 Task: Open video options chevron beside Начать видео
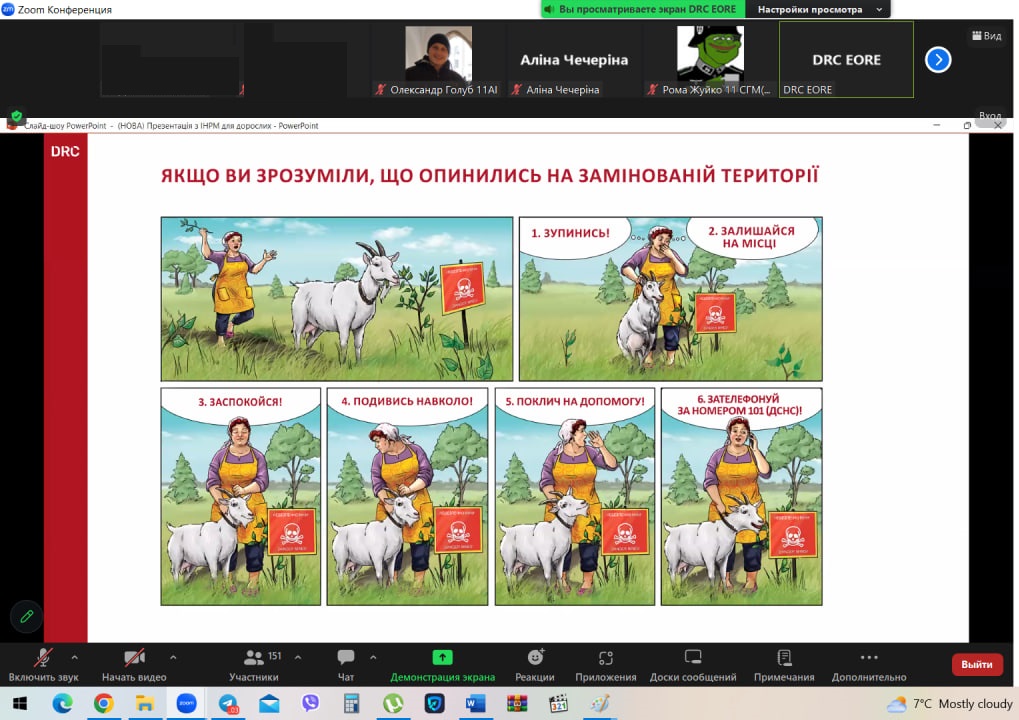pos(173,658)
